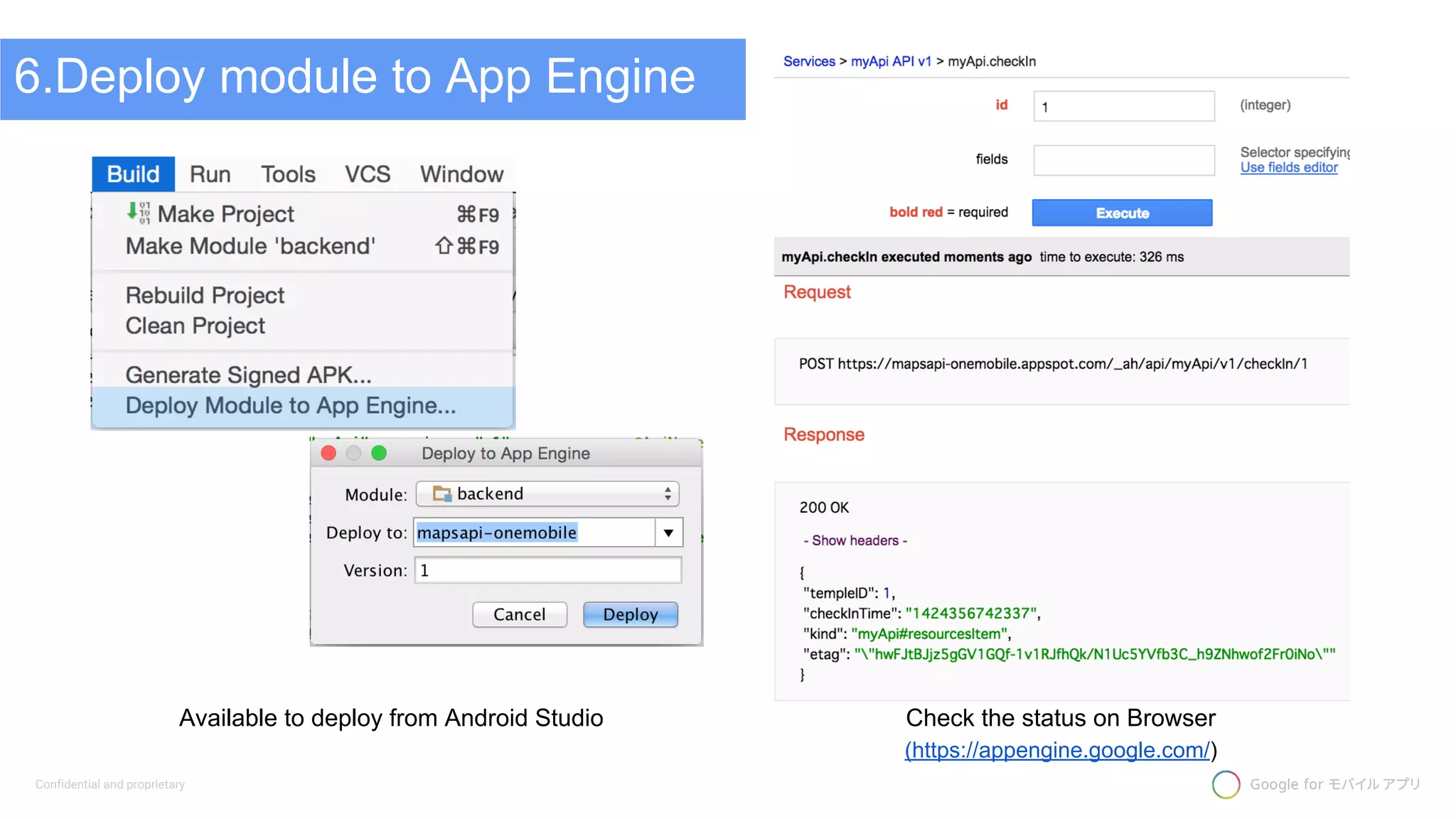Expand the Deploy to combo box arrow

click(668, 532)
